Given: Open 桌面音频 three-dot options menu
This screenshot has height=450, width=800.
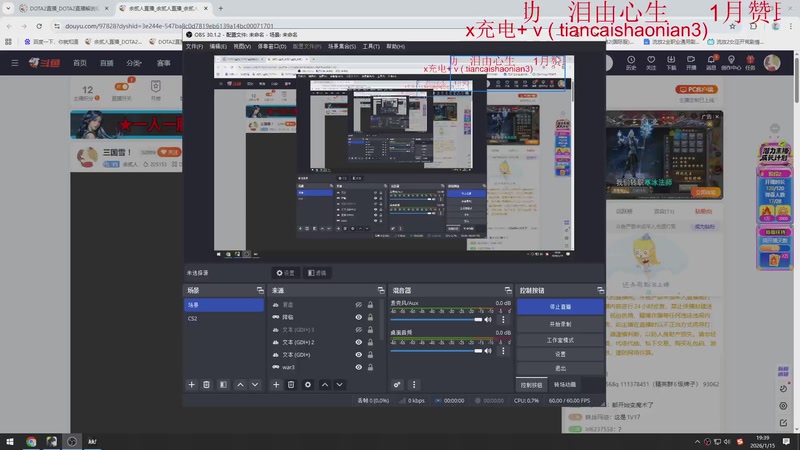Looking at the screenshot, I should click(503, 351).
